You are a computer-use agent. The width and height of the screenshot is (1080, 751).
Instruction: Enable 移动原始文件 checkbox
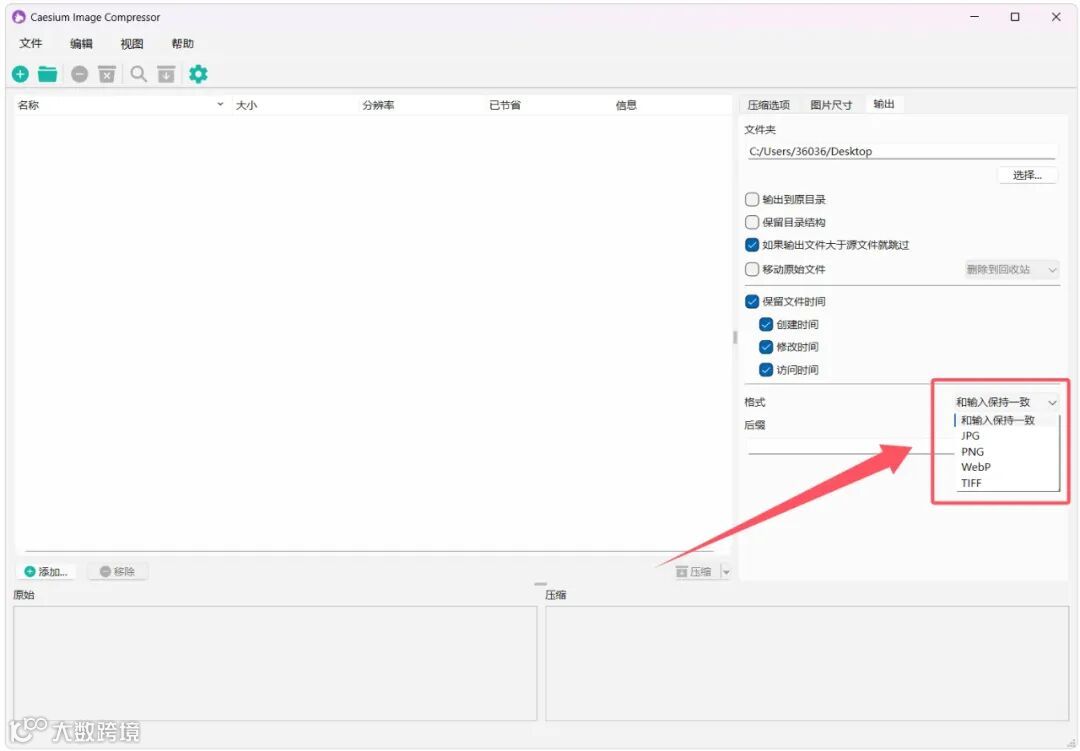click(x=752, y=269)
